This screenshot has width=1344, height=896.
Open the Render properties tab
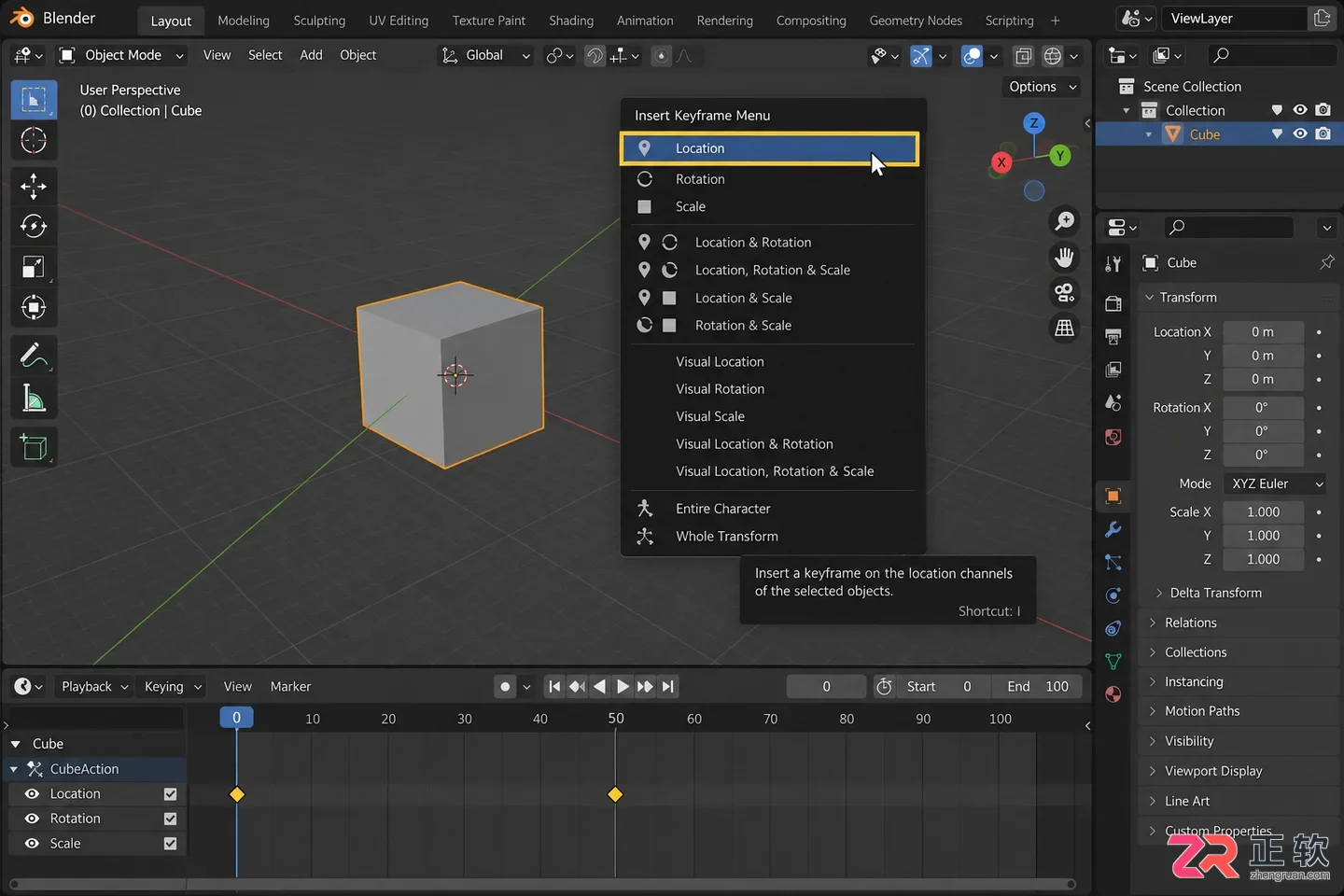pyautogui.click(x=1113, y=303)
